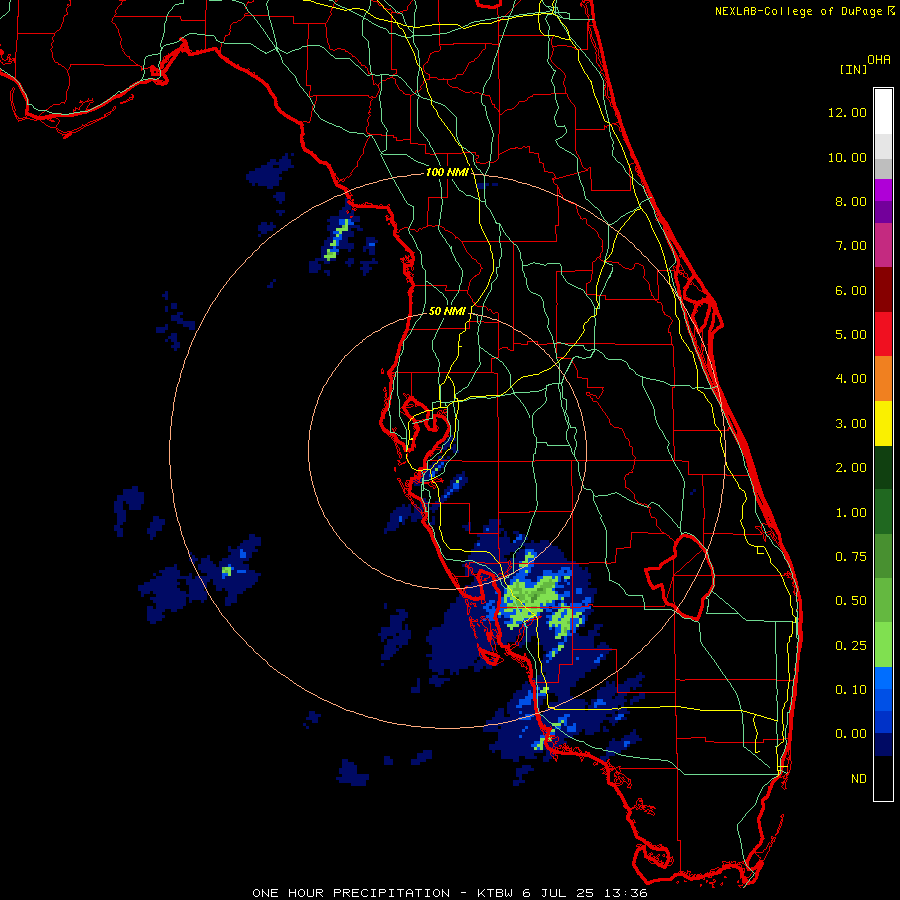Select the "7.00" legend value
Viewport: 900px width, 900px height.
[851, 246]
